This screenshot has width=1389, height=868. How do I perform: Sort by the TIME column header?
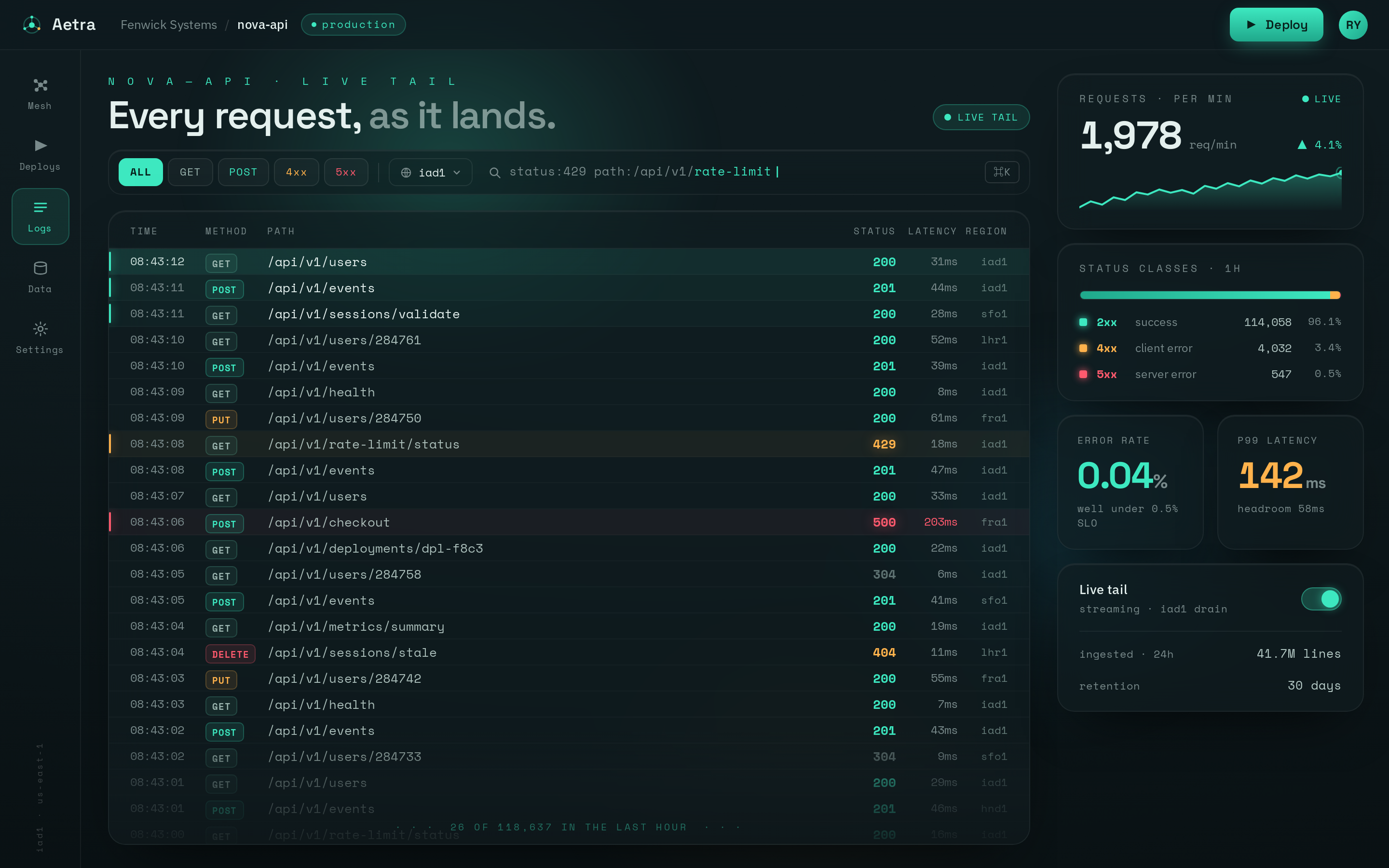click(x=144, y=231)
